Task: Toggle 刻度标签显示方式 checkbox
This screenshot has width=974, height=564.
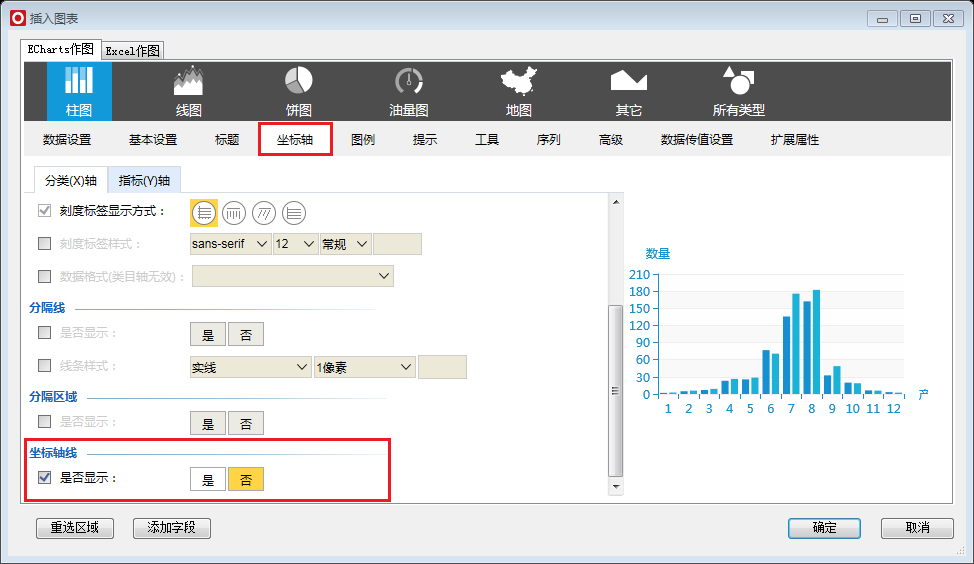Action: tap(44, 211)
